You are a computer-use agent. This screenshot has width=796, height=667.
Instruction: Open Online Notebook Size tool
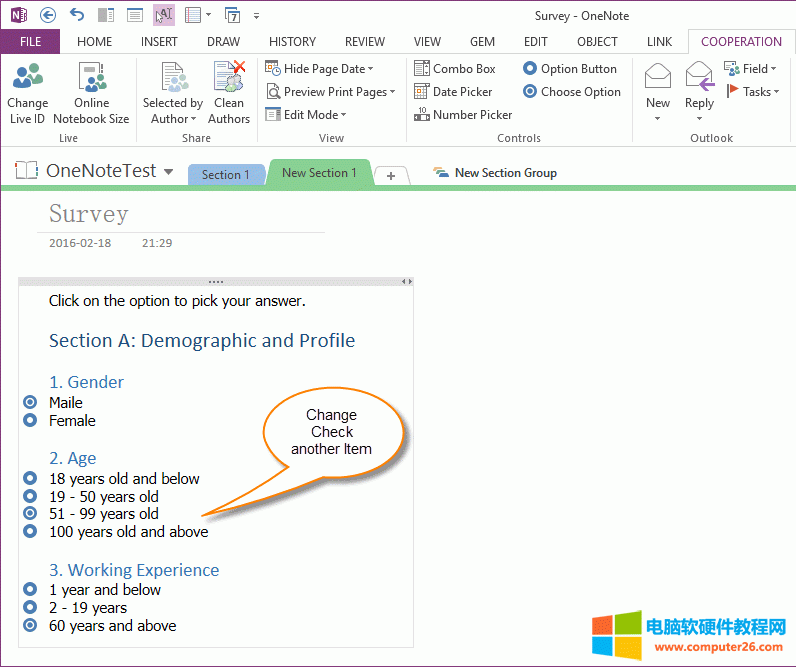pyautogui.click(x=91, y=78)
